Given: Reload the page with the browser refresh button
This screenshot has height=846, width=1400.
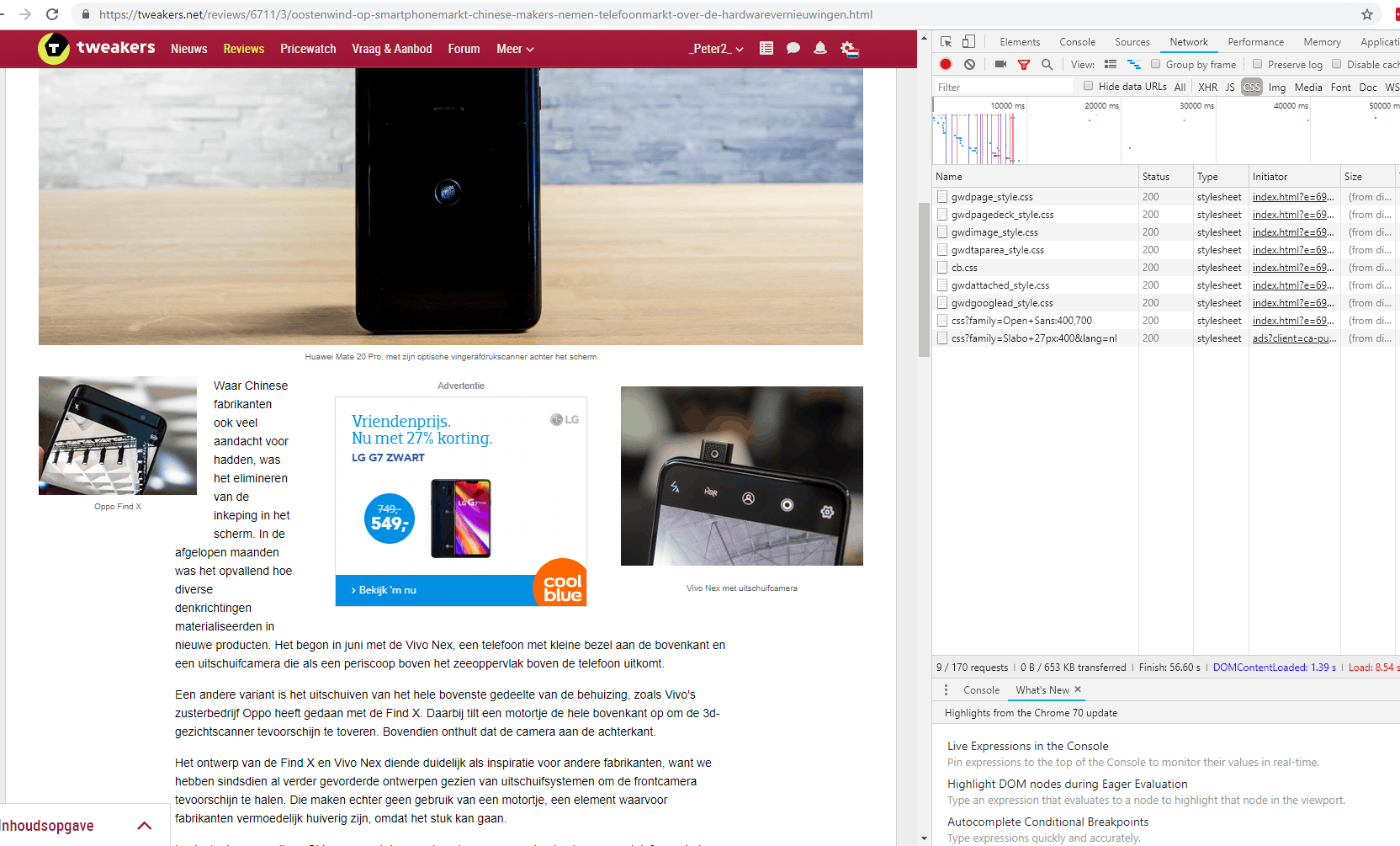Looking at the screenshot, I should tap(52, 14).
